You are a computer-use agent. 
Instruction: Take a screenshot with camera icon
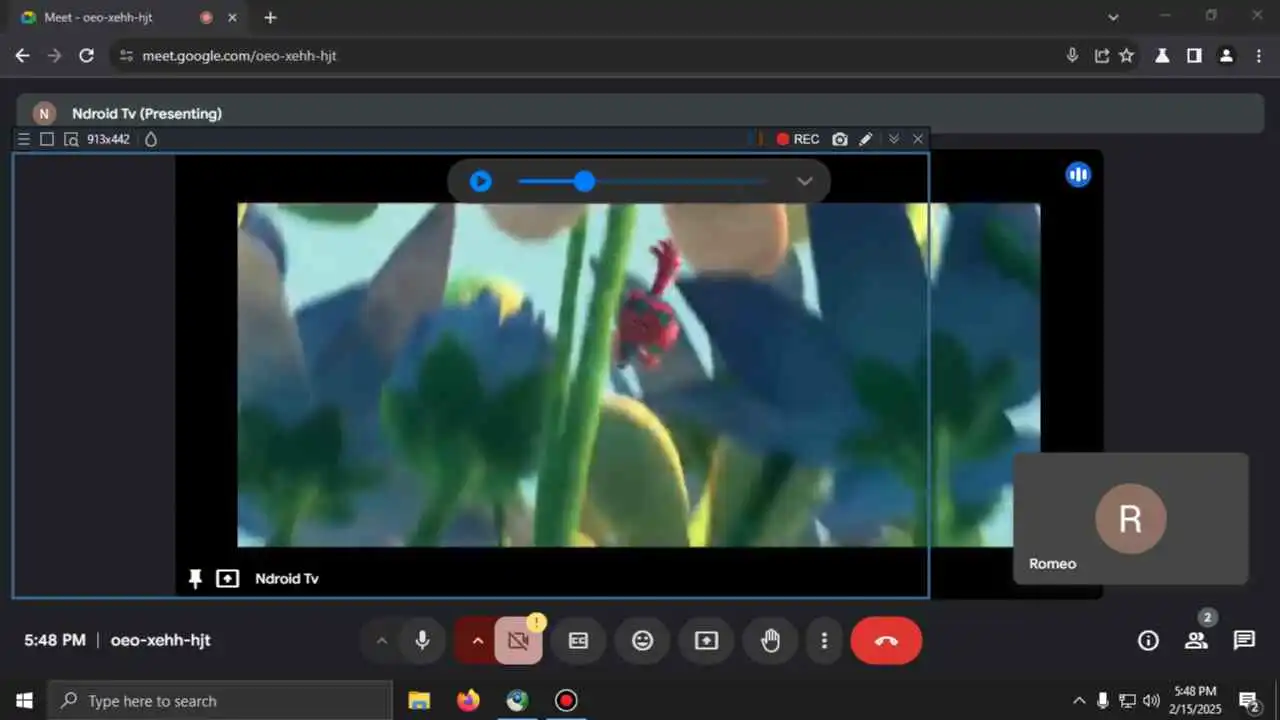pos(840,139)
